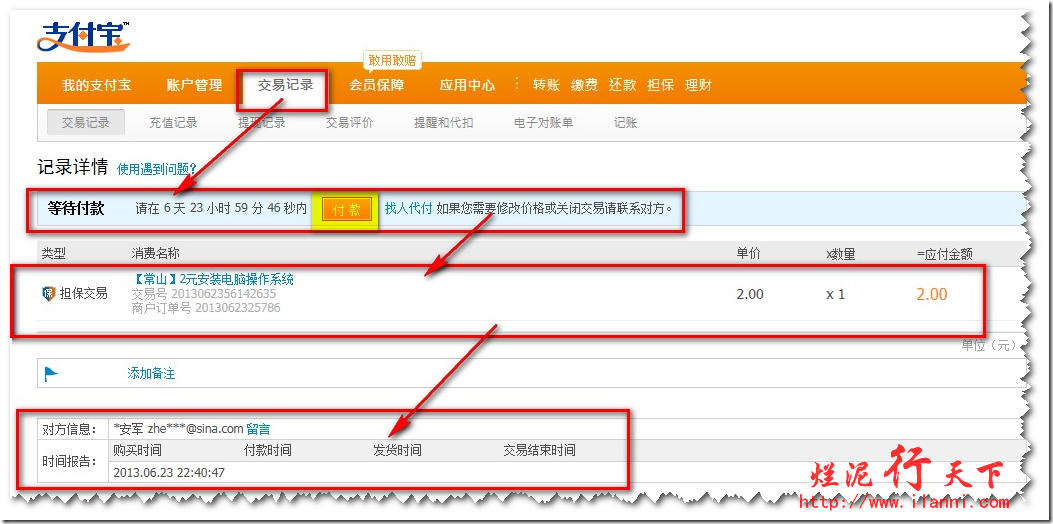Click the 对方信息: row label
Image resolution: width=1053 pixels, height=524 pixels.
tap(70, 429)
